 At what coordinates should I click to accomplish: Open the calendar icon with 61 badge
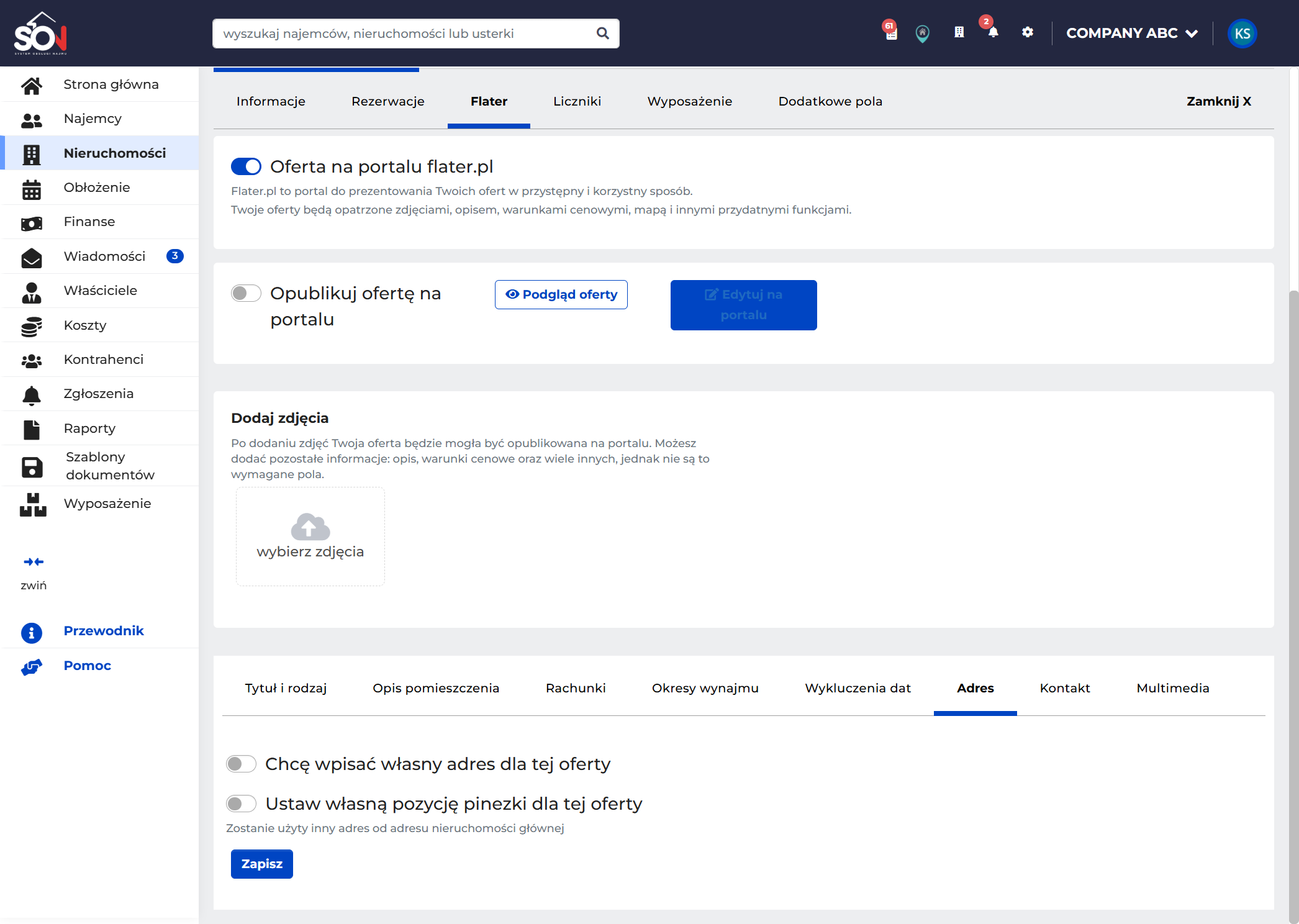(890, 31)
